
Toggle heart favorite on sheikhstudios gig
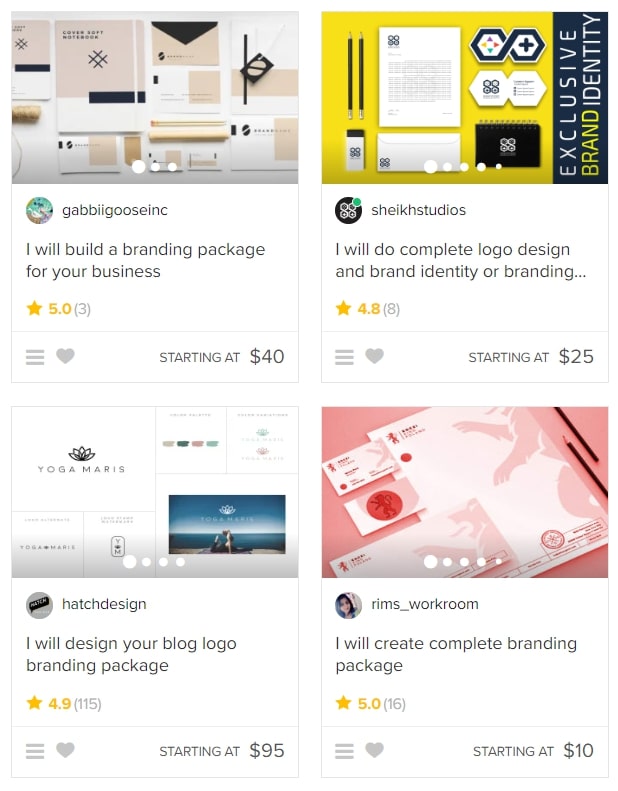(x=374, y=356)
